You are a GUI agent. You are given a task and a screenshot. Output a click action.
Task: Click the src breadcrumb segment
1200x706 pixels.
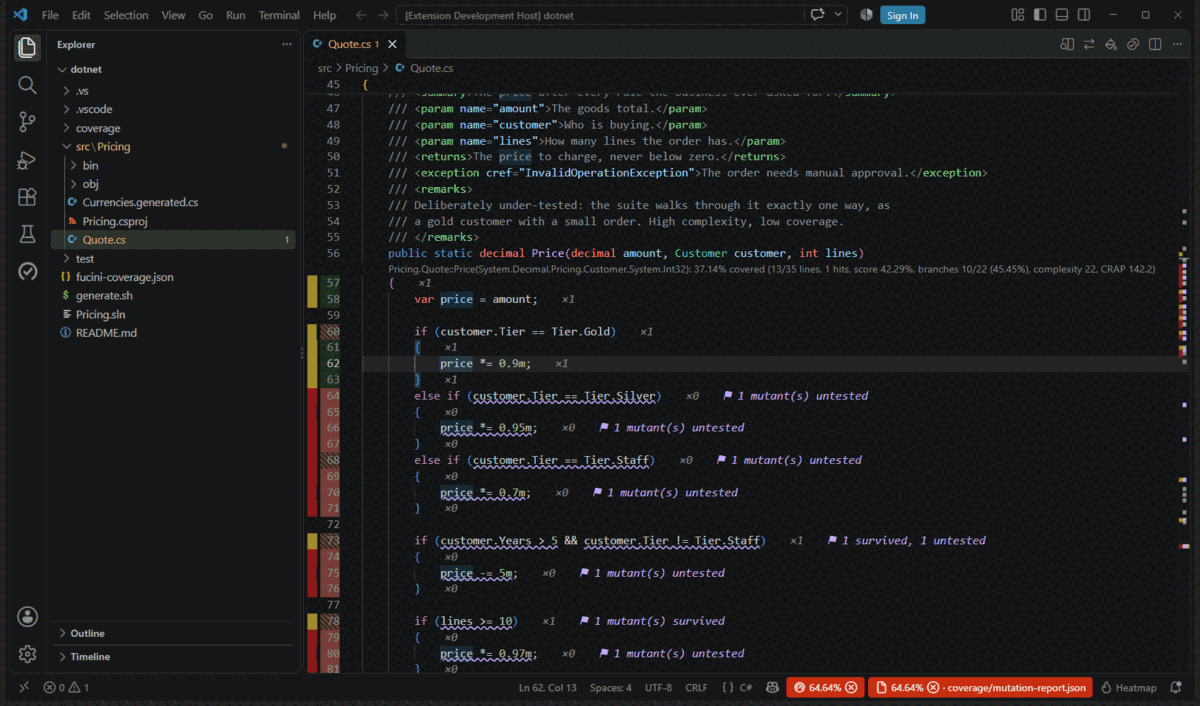pos(325,68)
